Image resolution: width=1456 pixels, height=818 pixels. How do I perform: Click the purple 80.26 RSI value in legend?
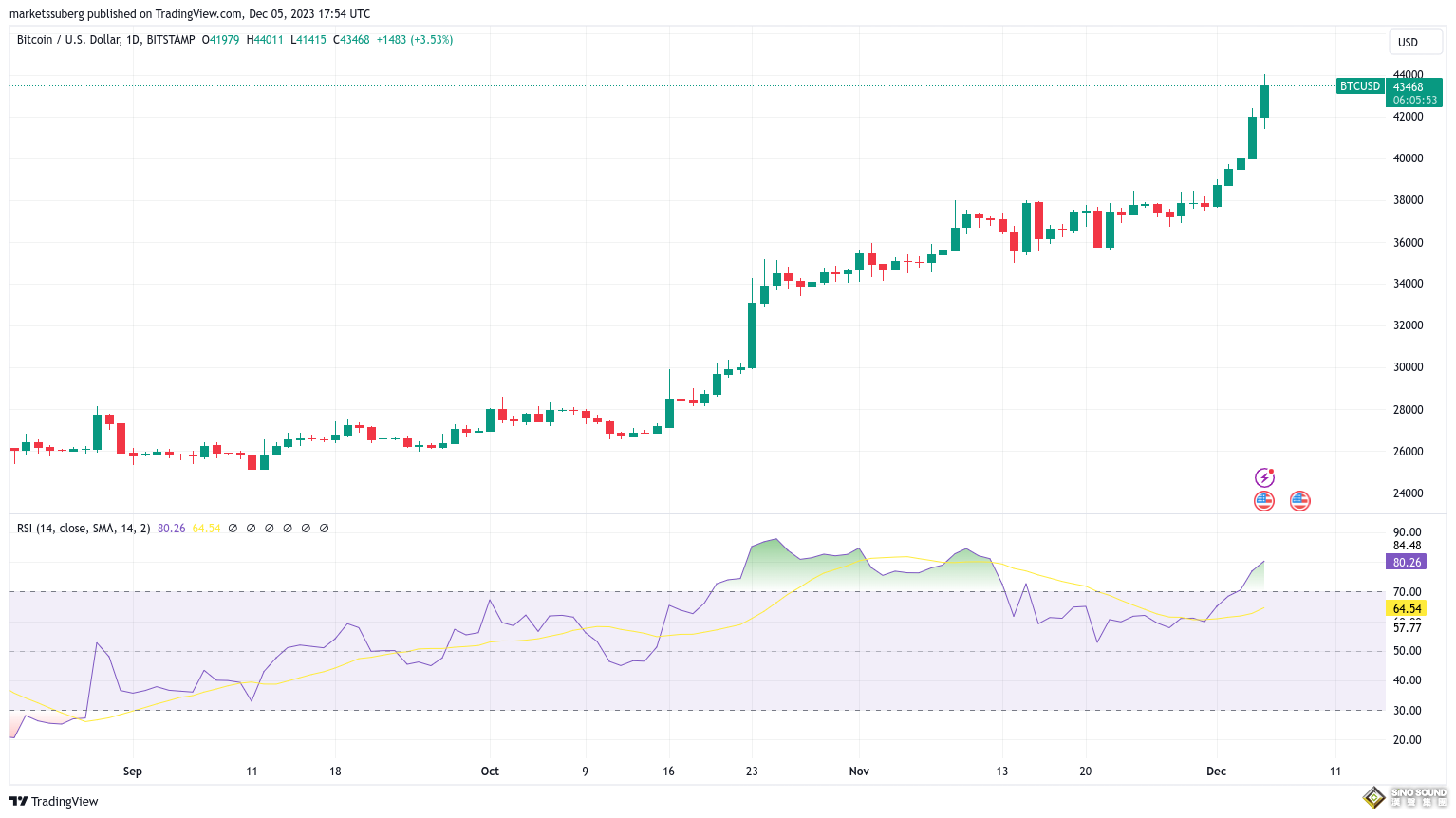pyautogui.click(x=172, y=529)
